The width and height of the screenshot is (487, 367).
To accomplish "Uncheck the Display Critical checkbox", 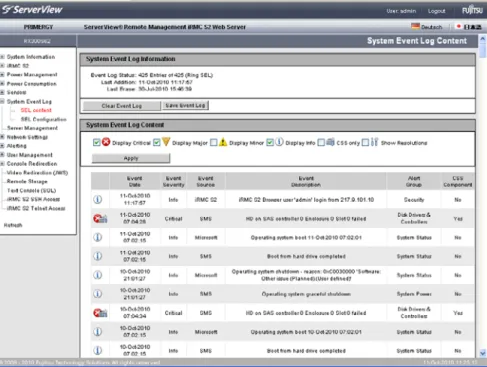I will pyautogui.click(x=96, y=143).
